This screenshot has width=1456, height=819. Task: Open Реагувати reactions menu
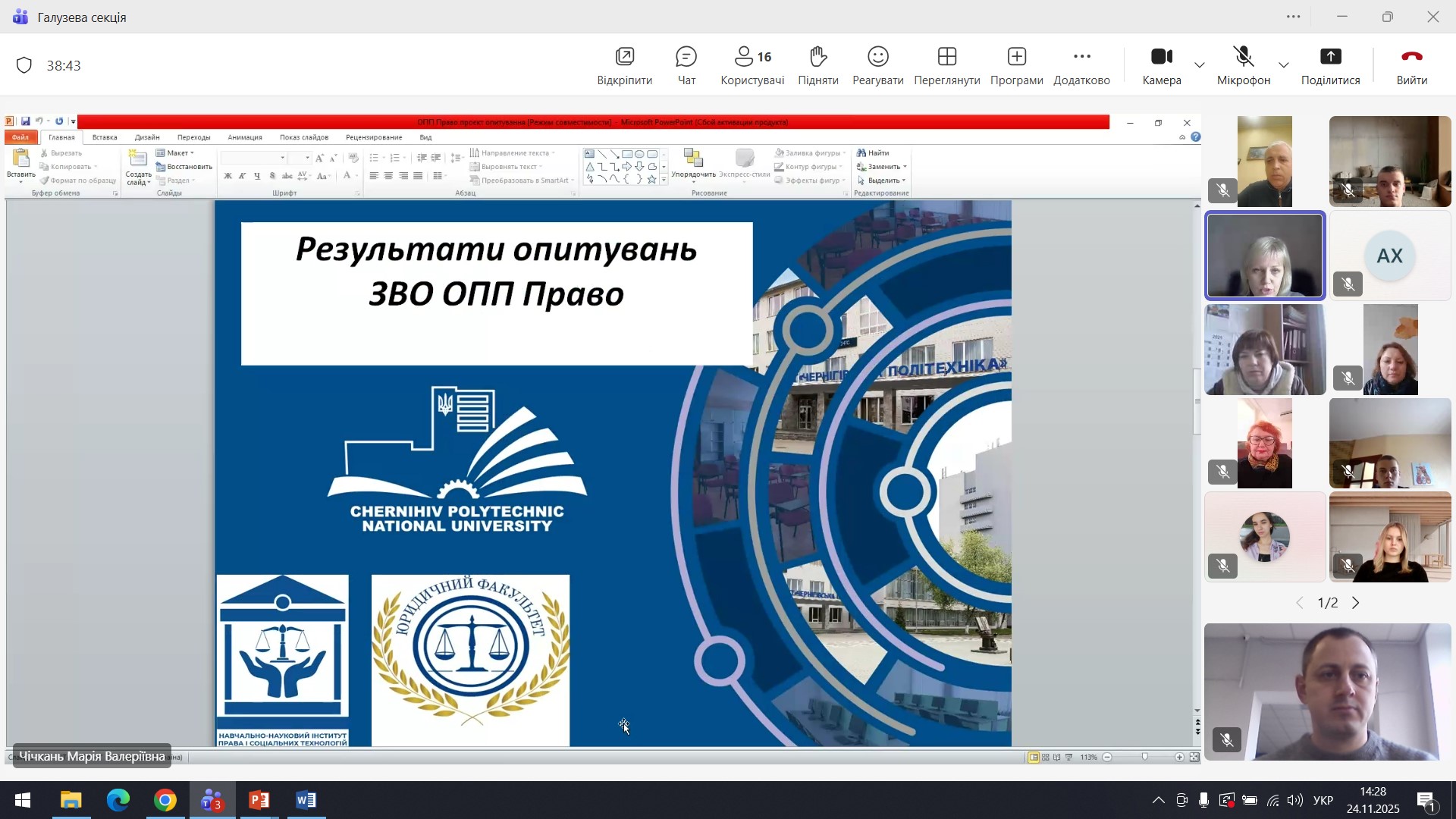tap(877, 65)
